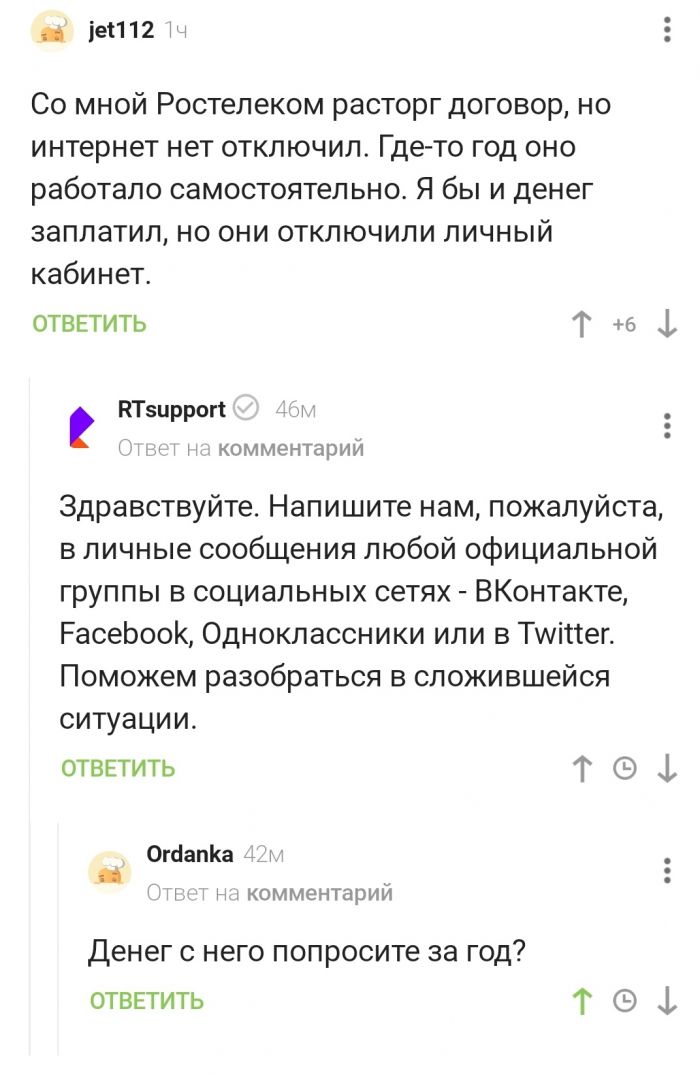Click jet112's avatar picture
This screenshot has height=1075, width=700.
coord(53,30)
